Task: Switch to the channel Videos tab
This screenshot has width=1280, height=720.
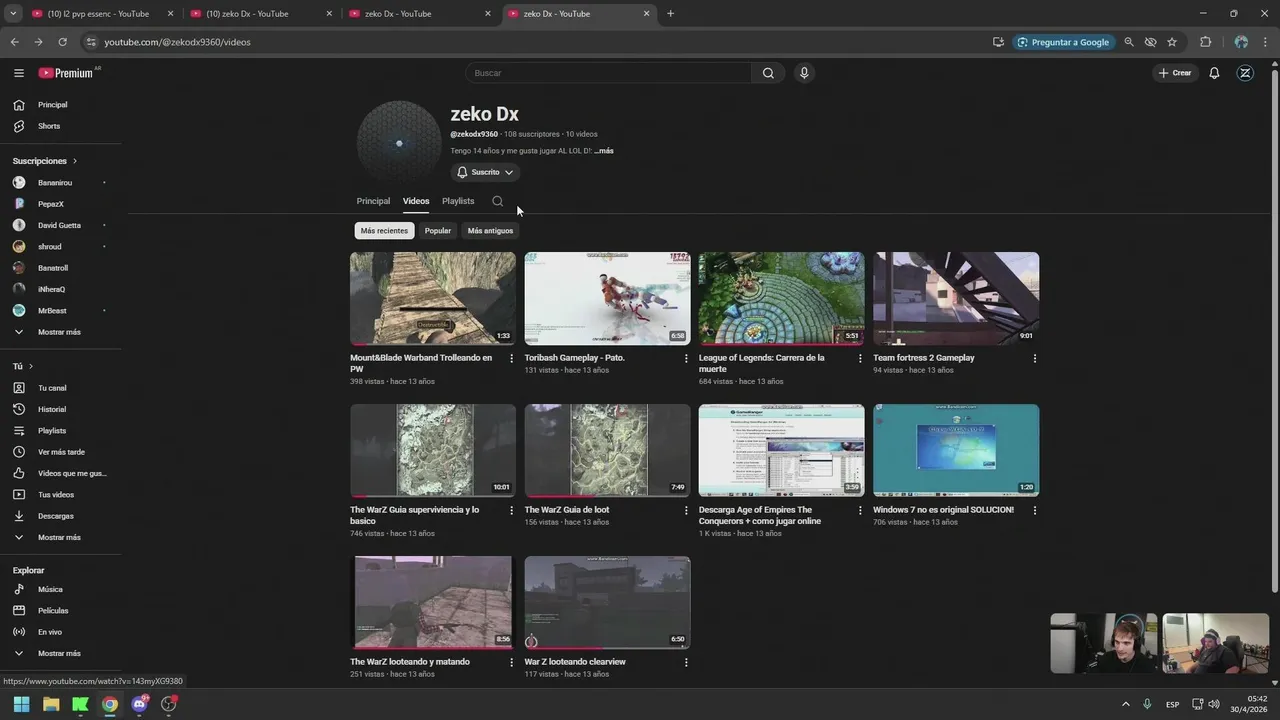Action: point(416,201)
